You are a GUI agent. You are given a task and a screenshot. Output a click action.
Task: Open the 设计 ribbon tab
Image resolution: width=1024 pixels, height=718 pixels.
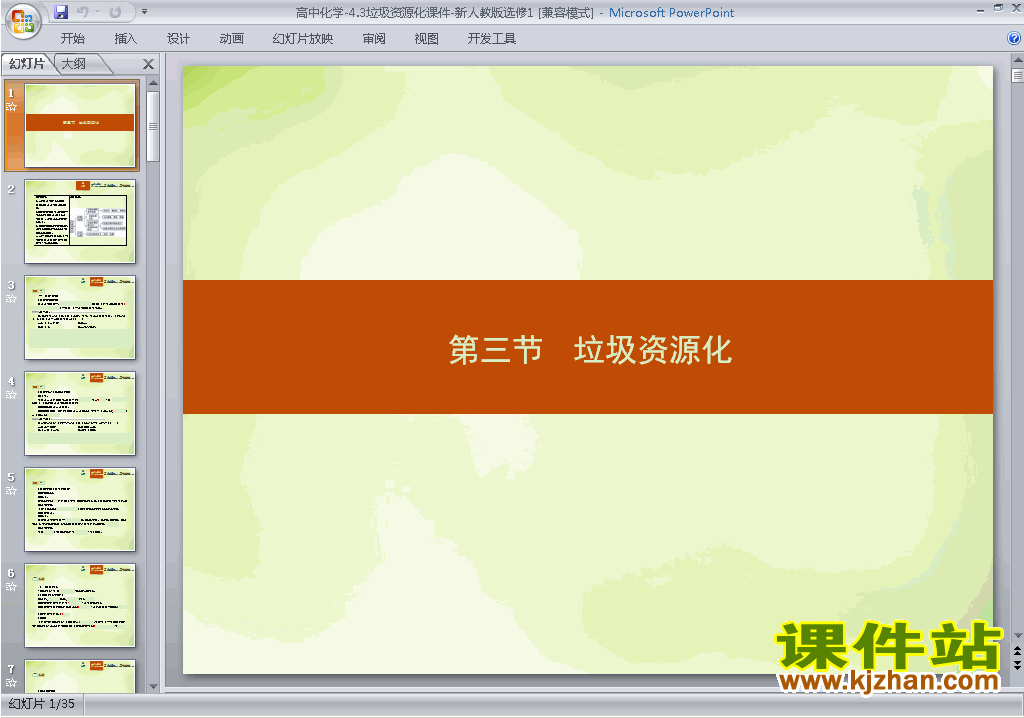coord(178,39)
